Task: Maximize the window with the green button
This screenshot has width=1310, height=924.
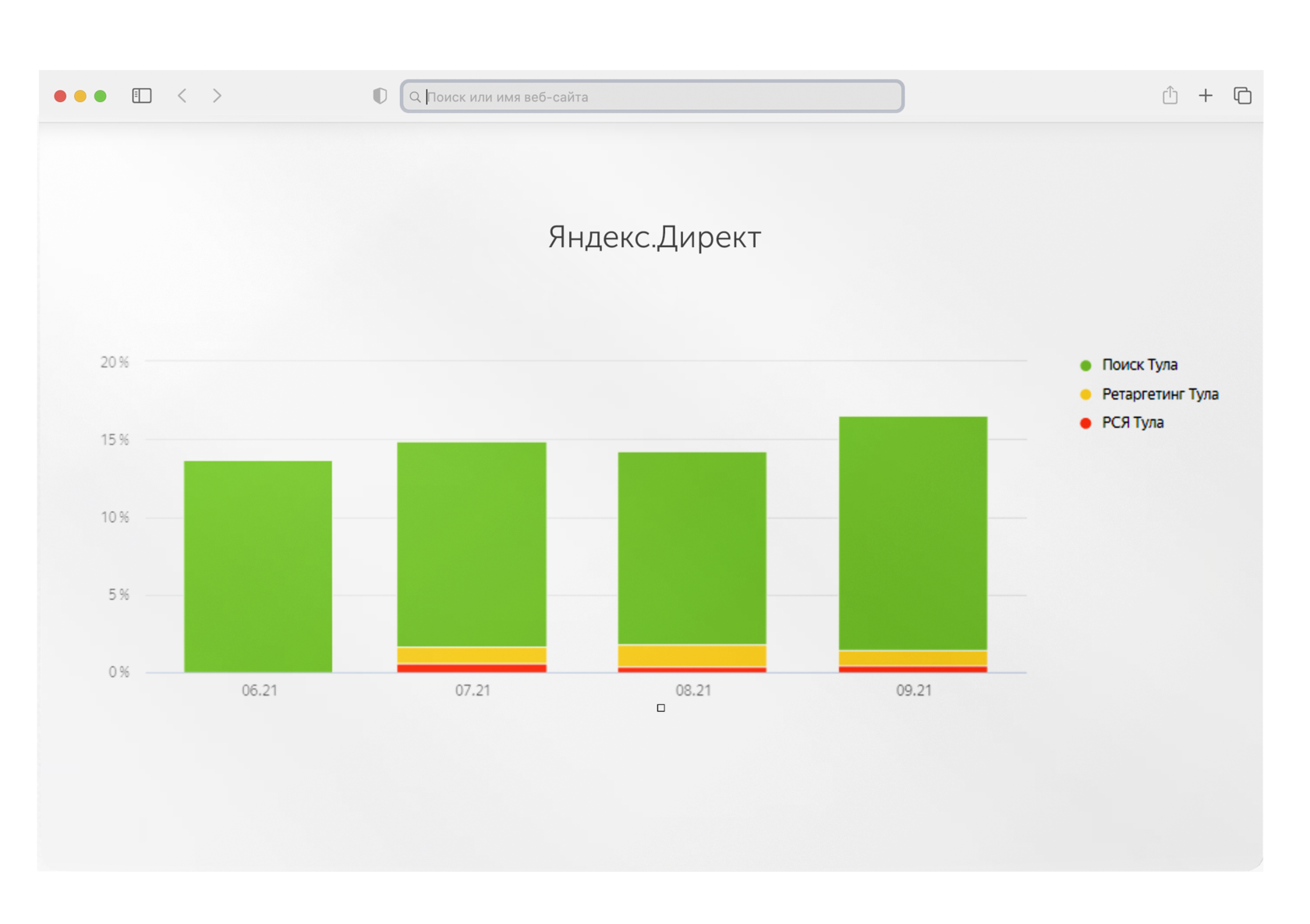Action: click(x=101, y=96)
